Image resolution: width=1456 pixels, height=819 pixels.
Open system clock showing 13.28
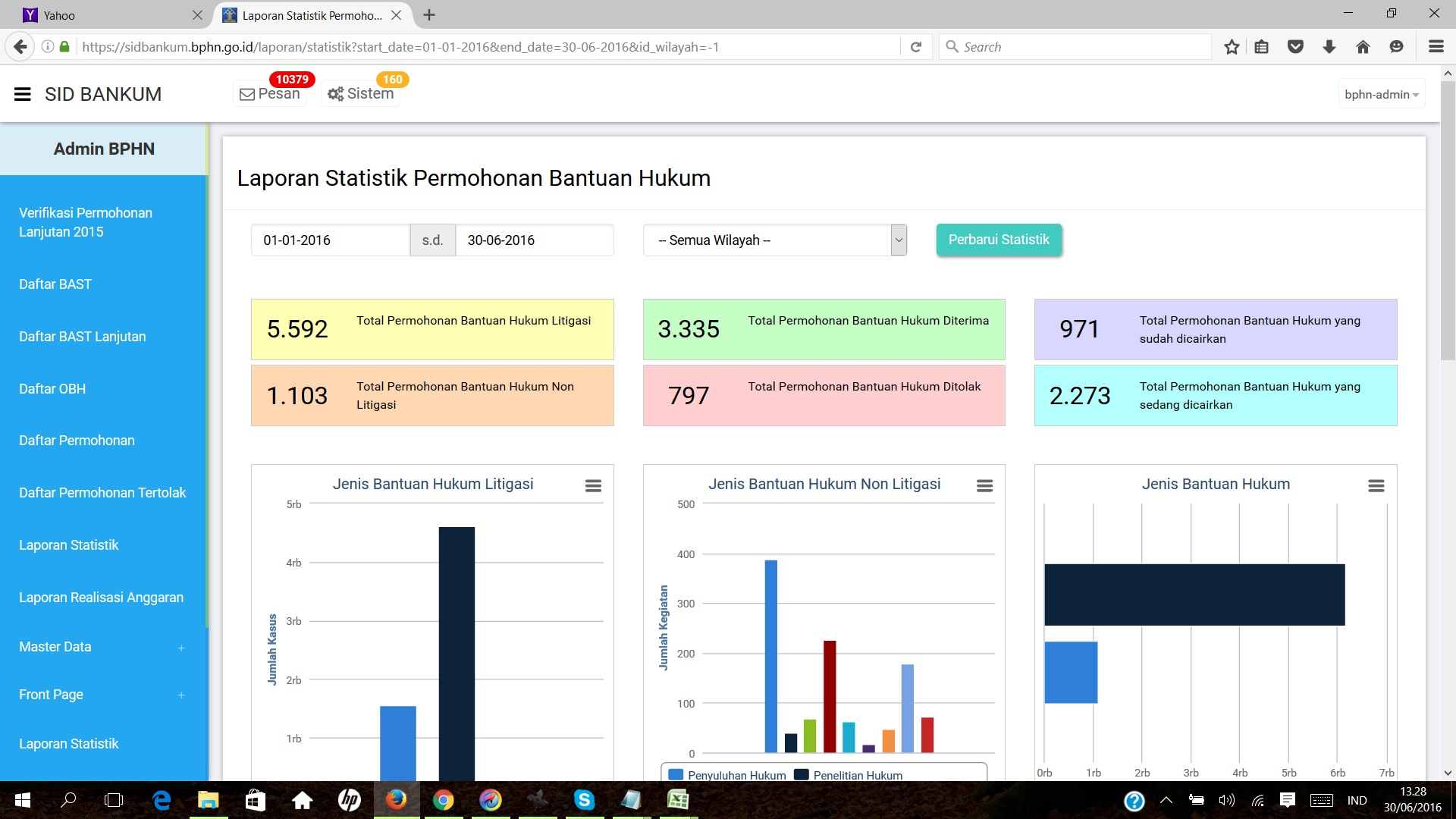tap(1412, 800)
